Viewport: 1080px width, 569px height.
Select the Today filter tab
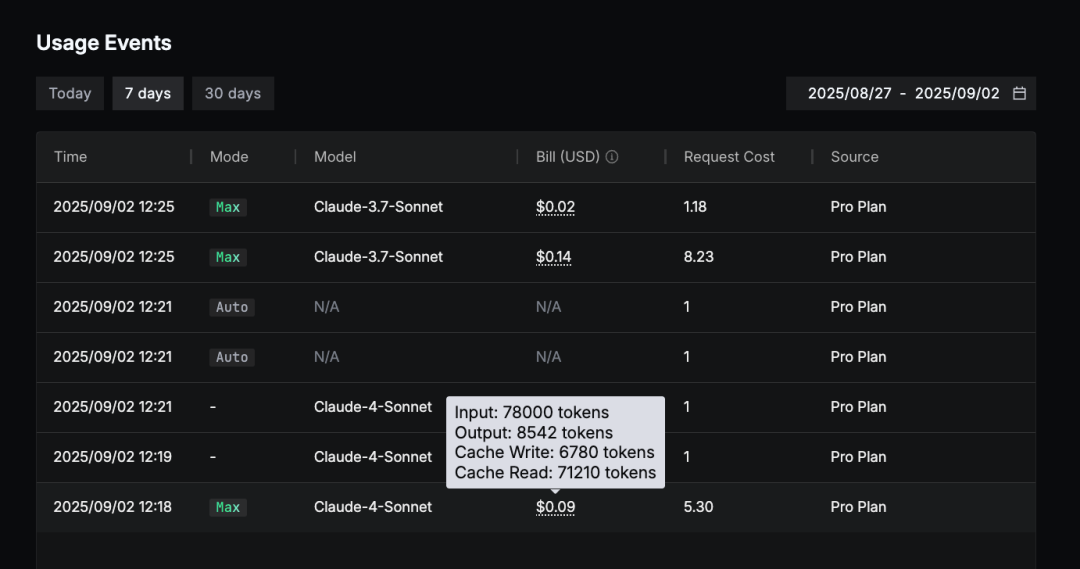pyautogui.click(x=70, y=93)
